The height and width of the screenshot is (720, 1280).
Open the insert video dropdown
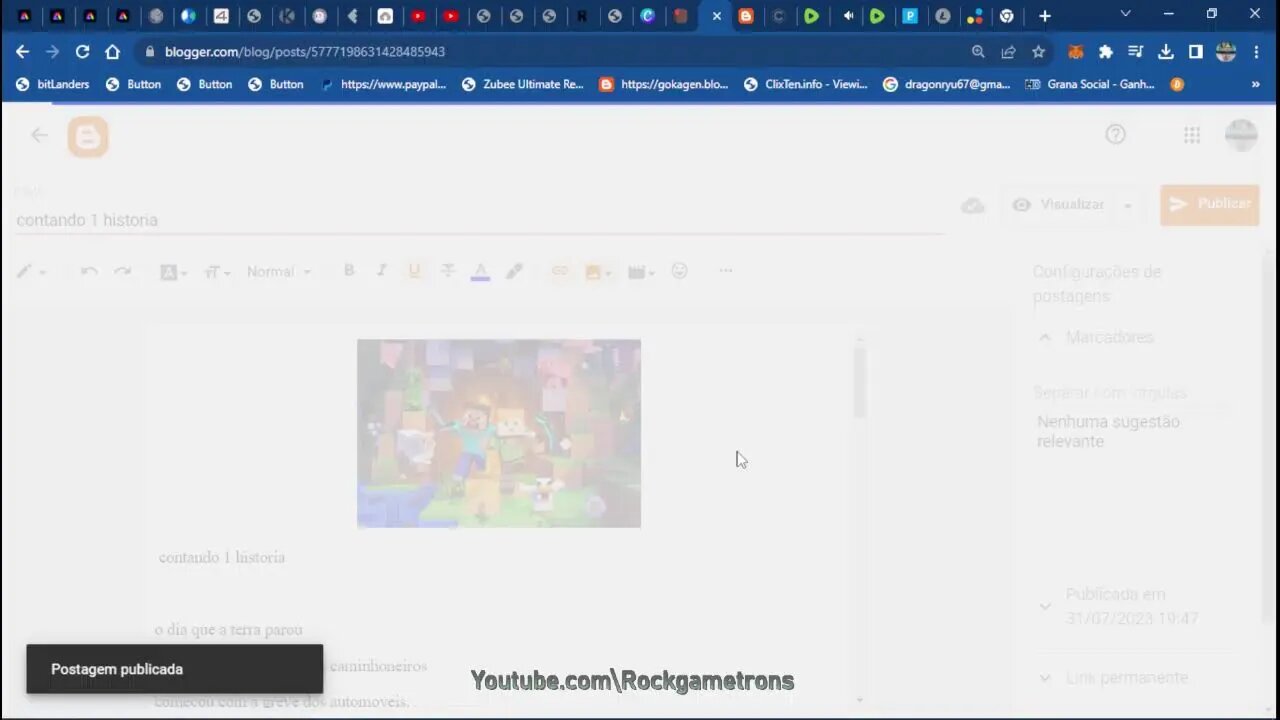pyautogui.click(x=641, y=272)
